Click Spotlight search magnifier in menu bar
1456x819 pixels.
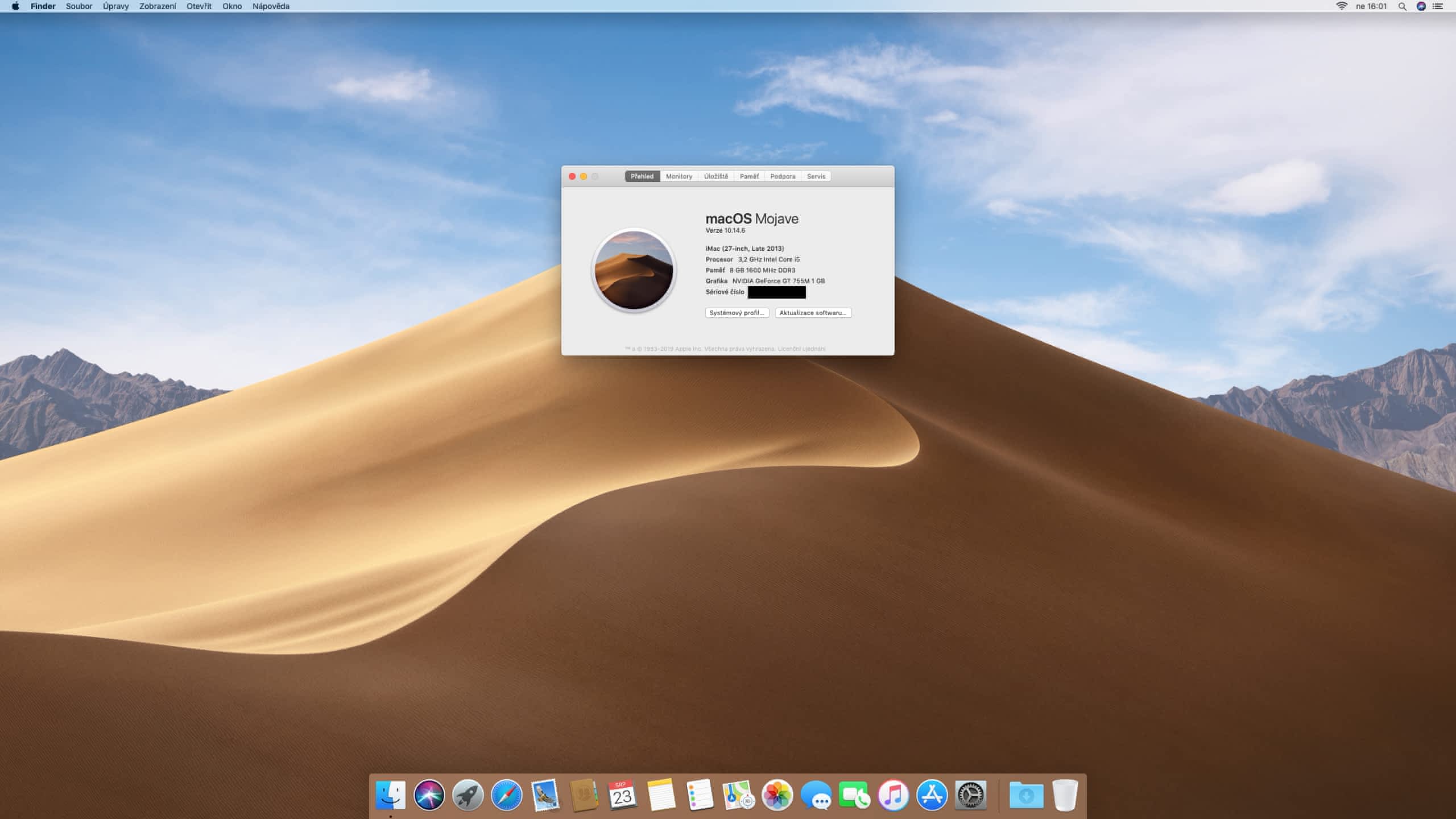pyautogui.click(x=1402, y=6)
